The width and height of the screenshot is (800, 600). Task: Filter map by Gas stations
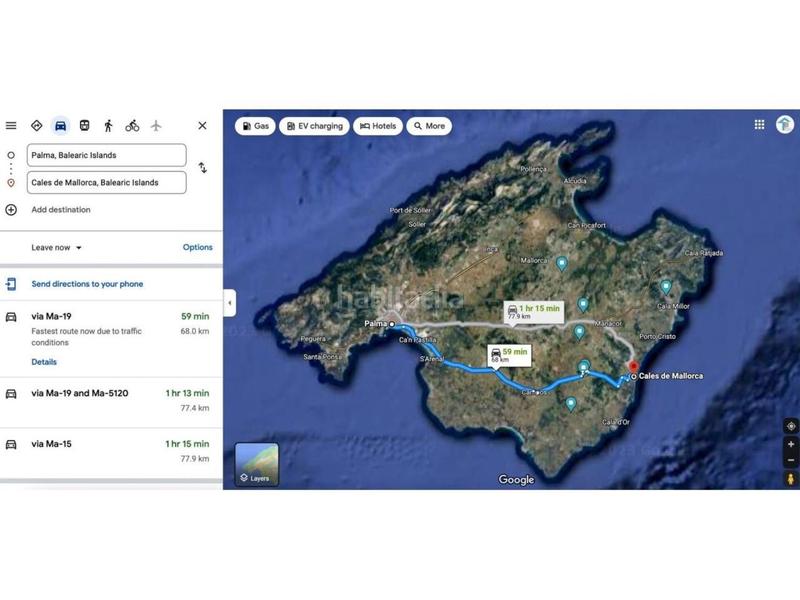tap(256, 126)
